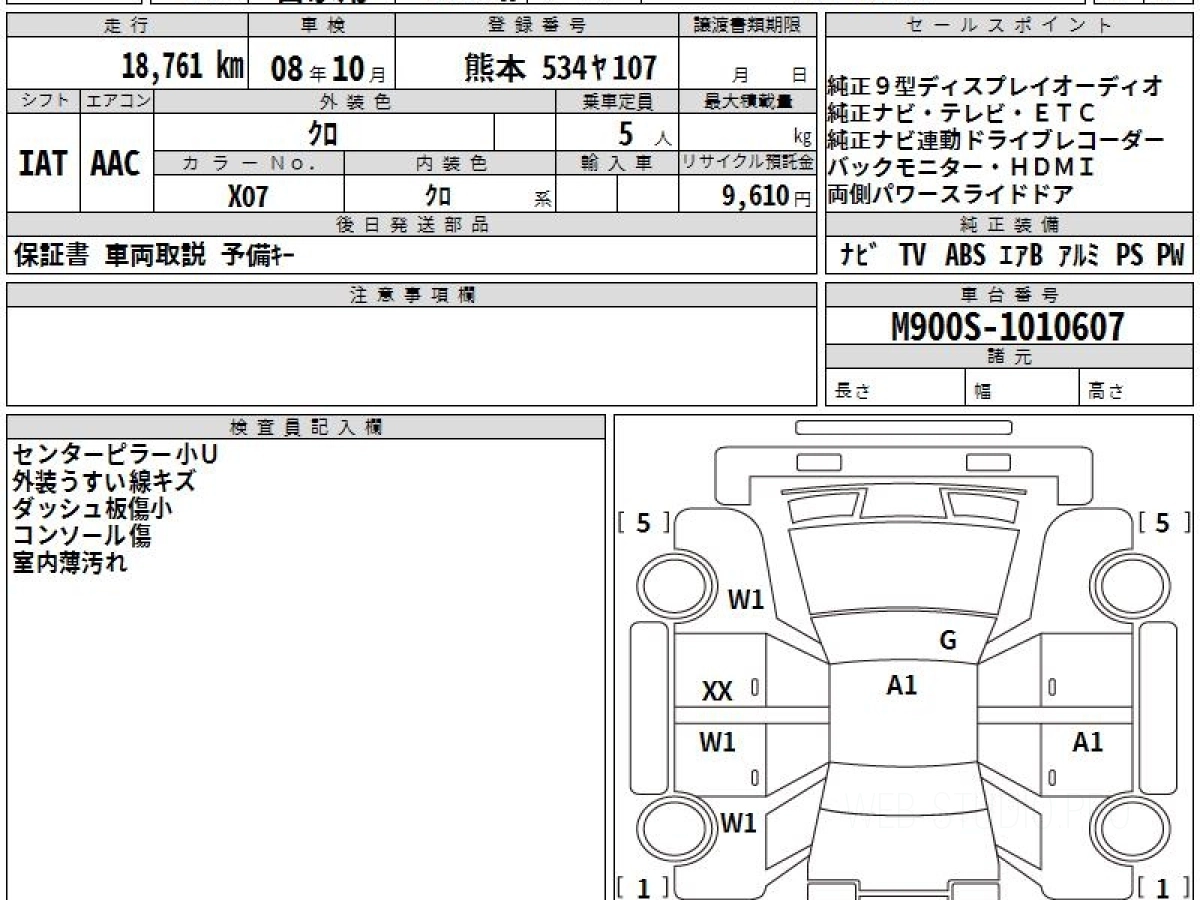
Task: Click the セールスポイント header
Action: tap(1010, 26)
